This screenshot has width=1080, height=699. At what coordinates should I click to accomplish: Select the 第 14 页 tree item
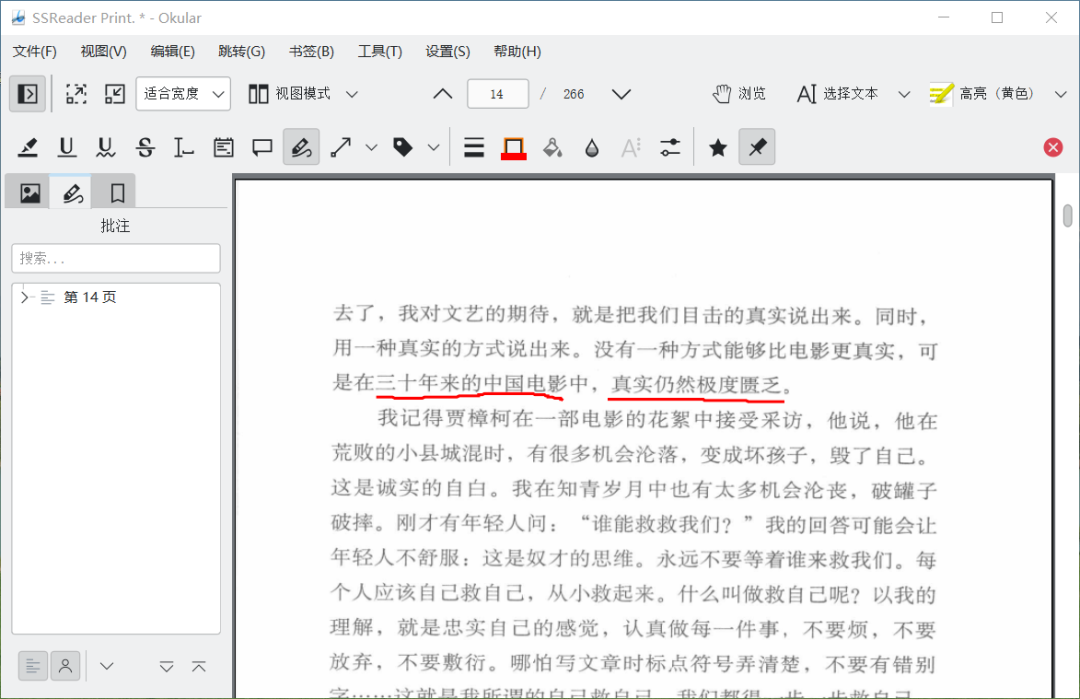pos(90,298)
